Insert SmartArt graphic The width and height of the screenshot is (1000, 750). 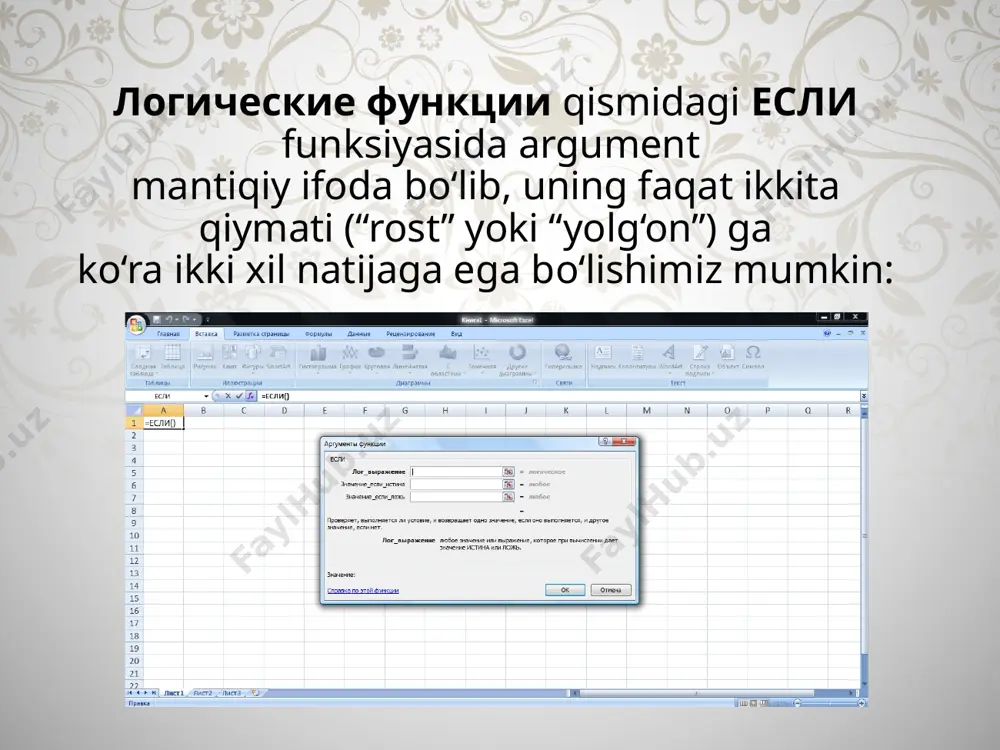click(278, 358)
